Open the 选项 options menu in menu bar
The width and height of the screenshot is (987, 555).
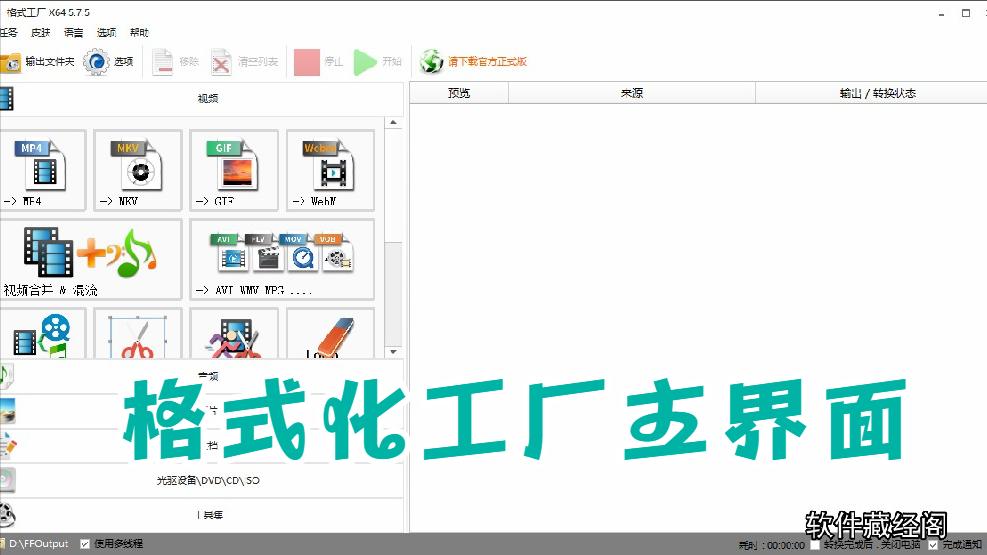[106, 33]
